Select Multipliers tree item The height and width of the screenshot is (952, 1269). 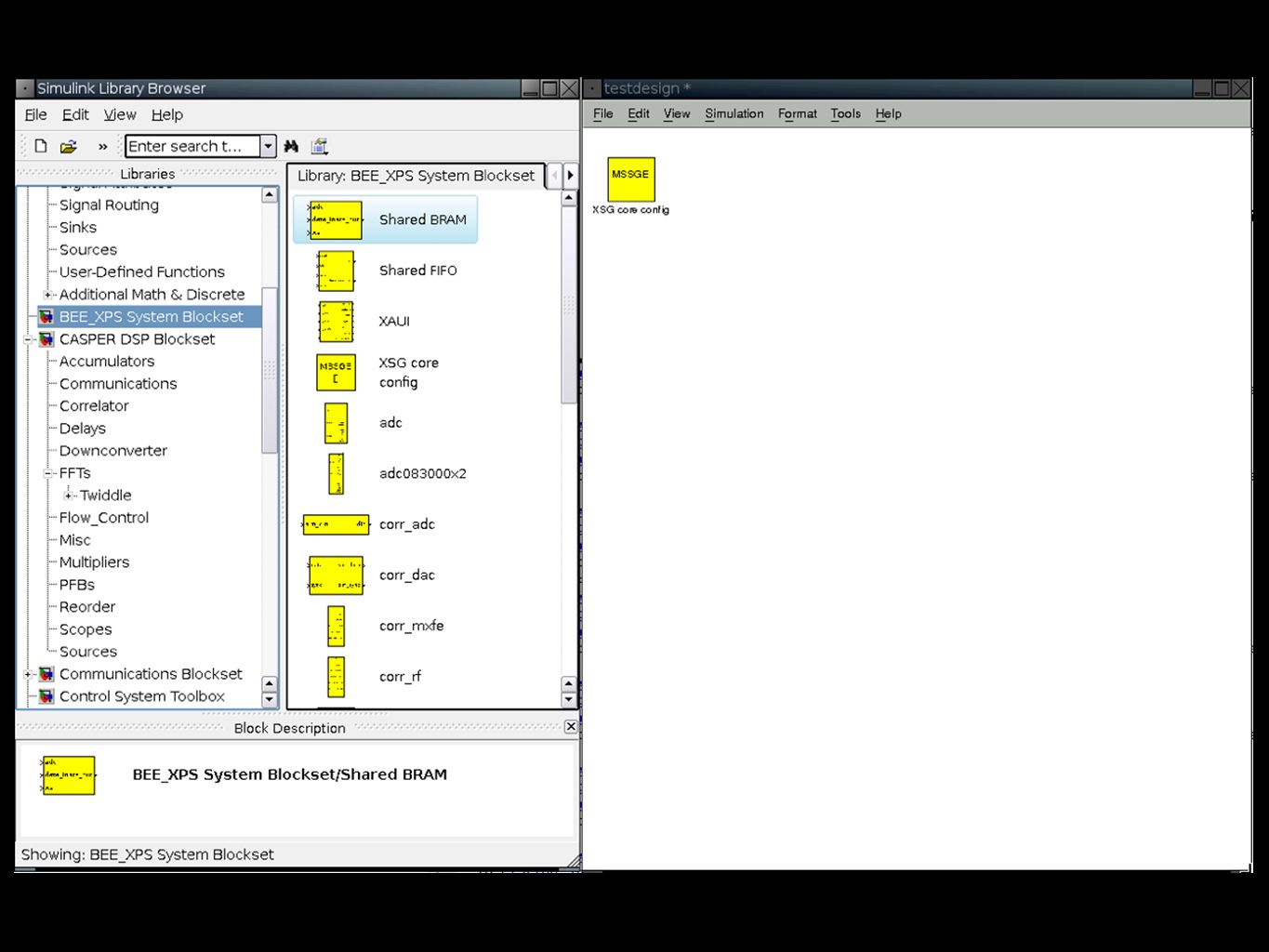pyautogui.click(x=94, y=562)
